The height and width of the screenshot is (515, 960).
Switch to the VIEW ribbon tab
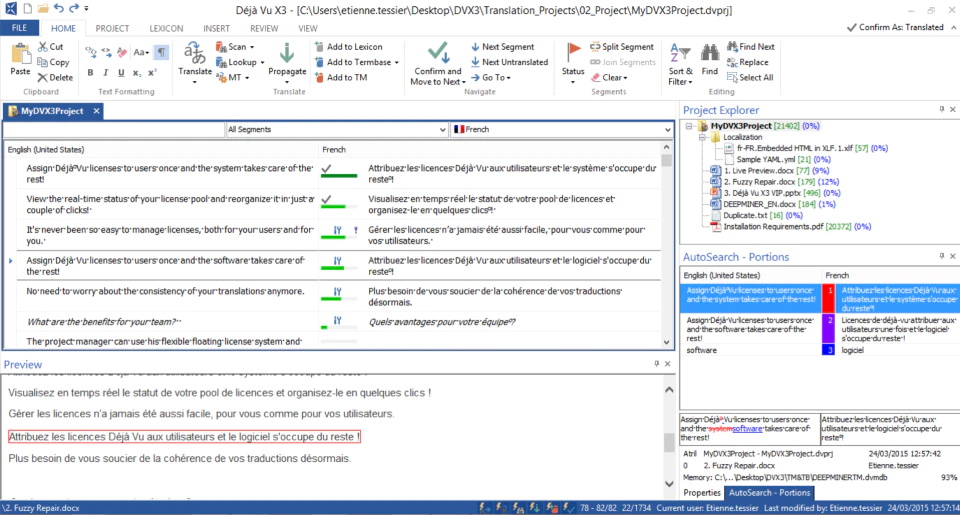pos(307,28)
